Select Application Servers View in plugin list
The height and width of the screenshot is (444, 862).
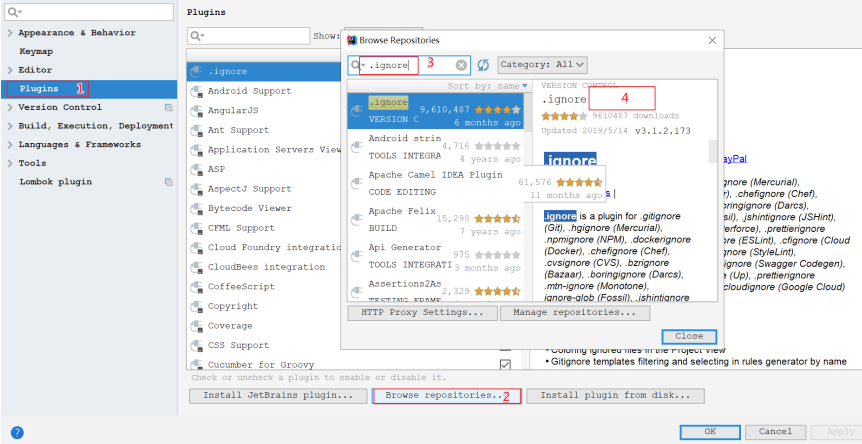(x=275, y=150)
